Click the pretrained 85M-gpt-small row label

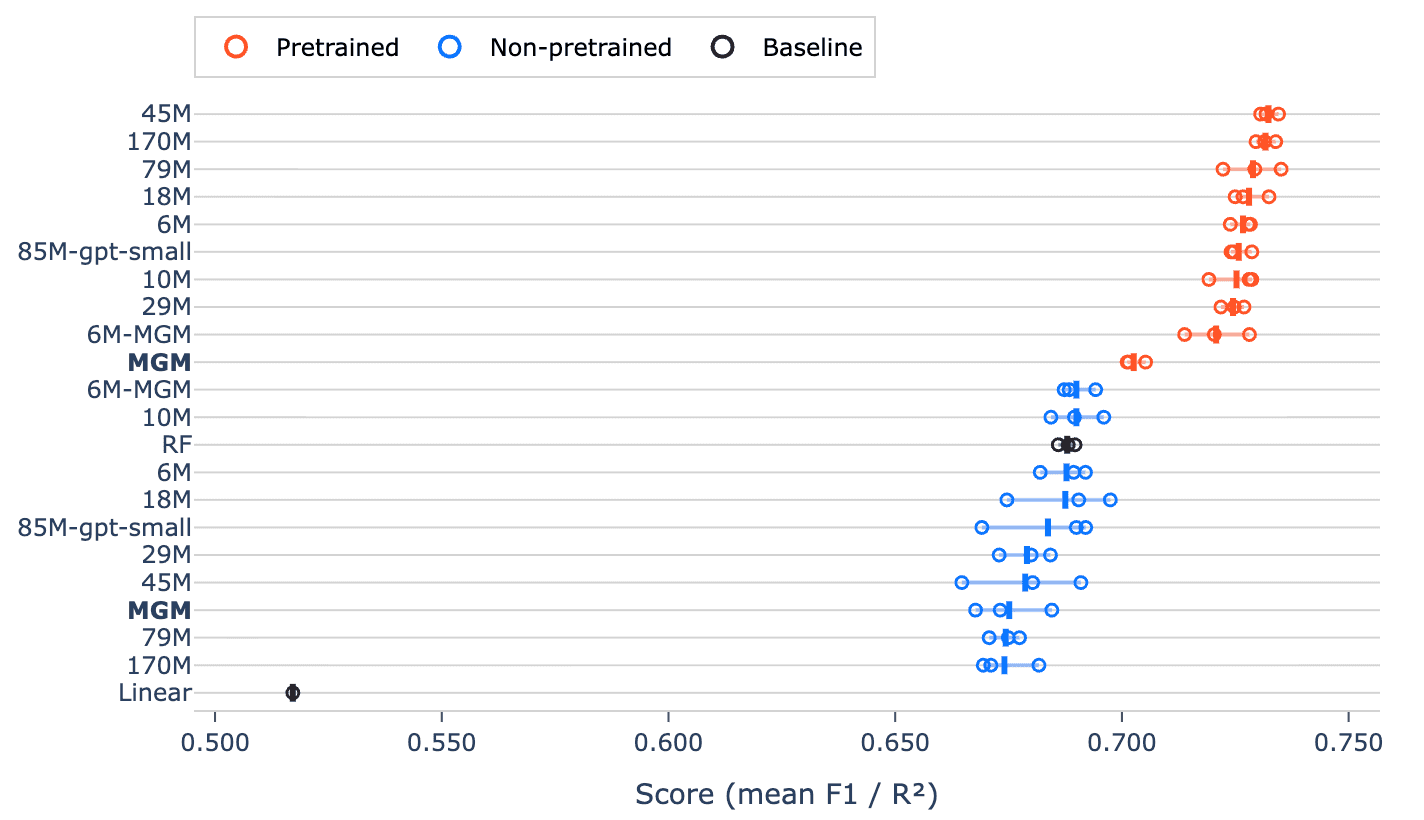coord(105,252)
